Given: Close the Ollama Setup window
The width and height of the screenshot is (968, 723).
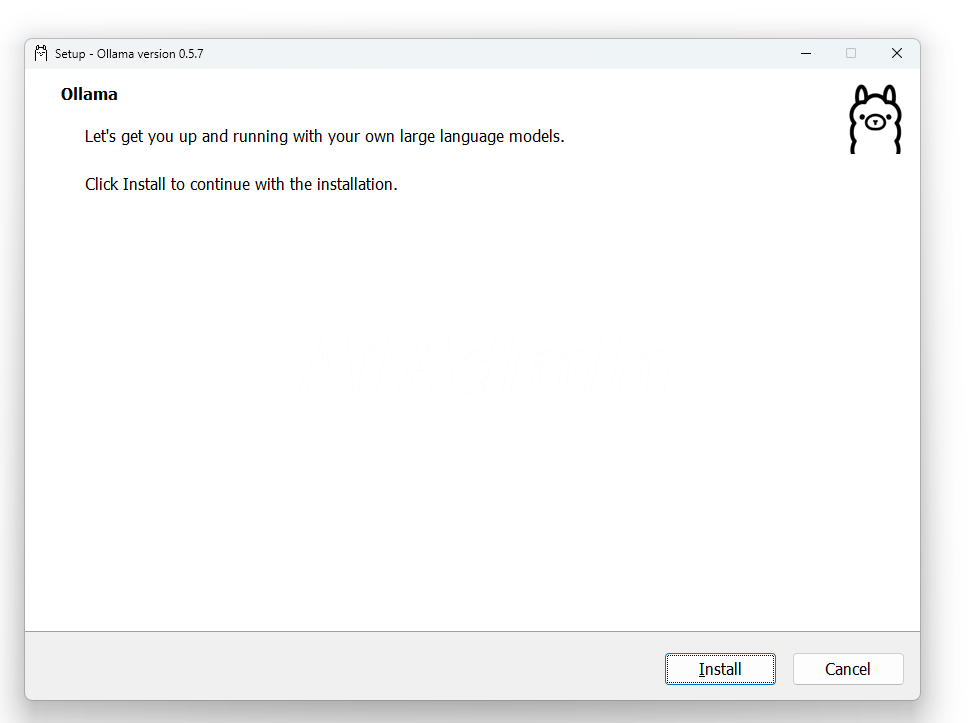Looking at the screenshot, I should [897, 53].
